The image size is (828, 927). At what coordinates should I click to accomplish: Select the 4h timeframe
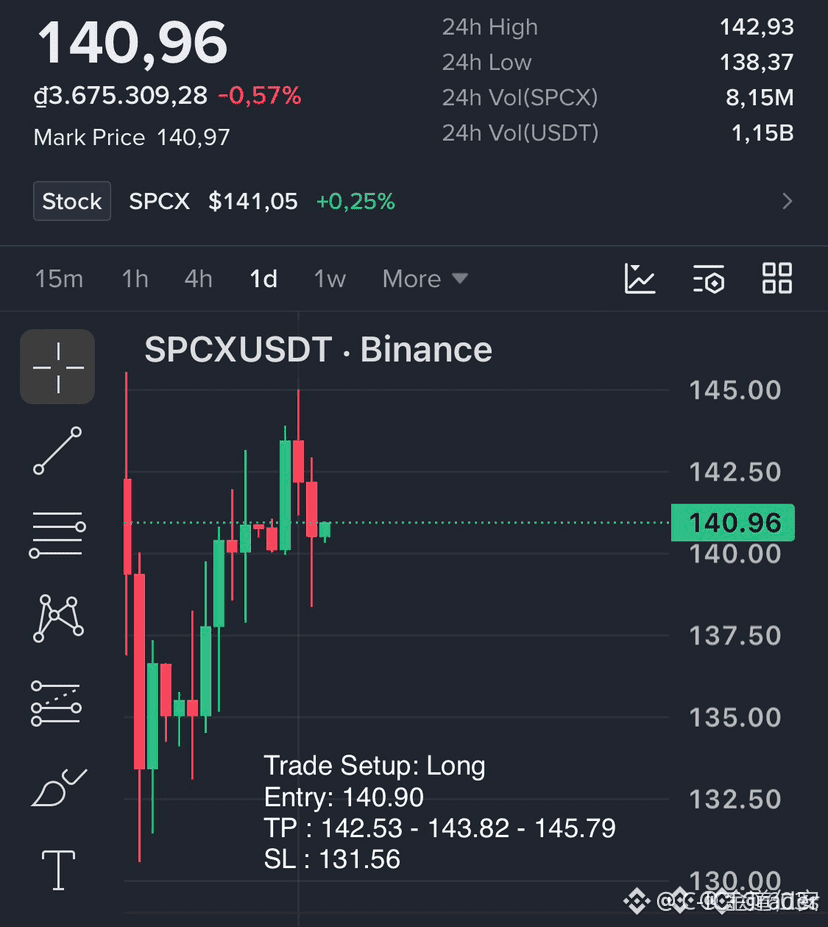click(x=198, y=279)
